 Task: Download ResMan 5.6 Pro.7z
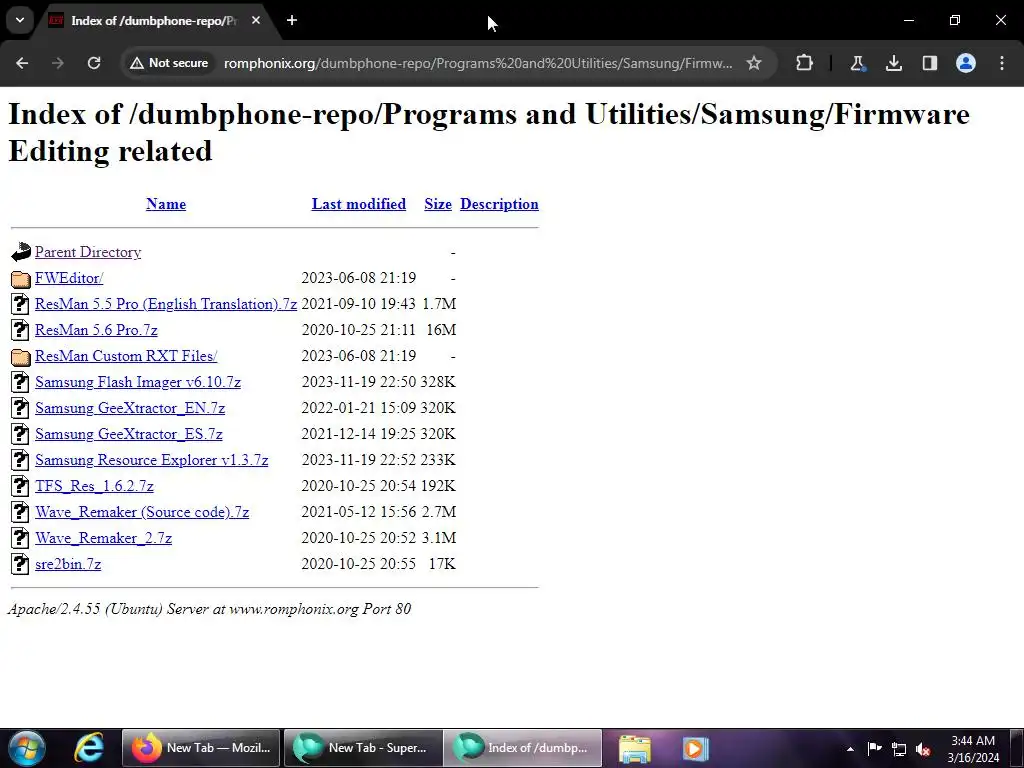pos(96,330)
